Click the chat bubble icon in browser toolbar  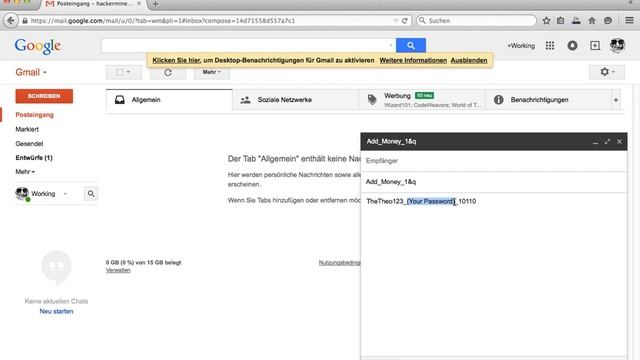point(608,20)
